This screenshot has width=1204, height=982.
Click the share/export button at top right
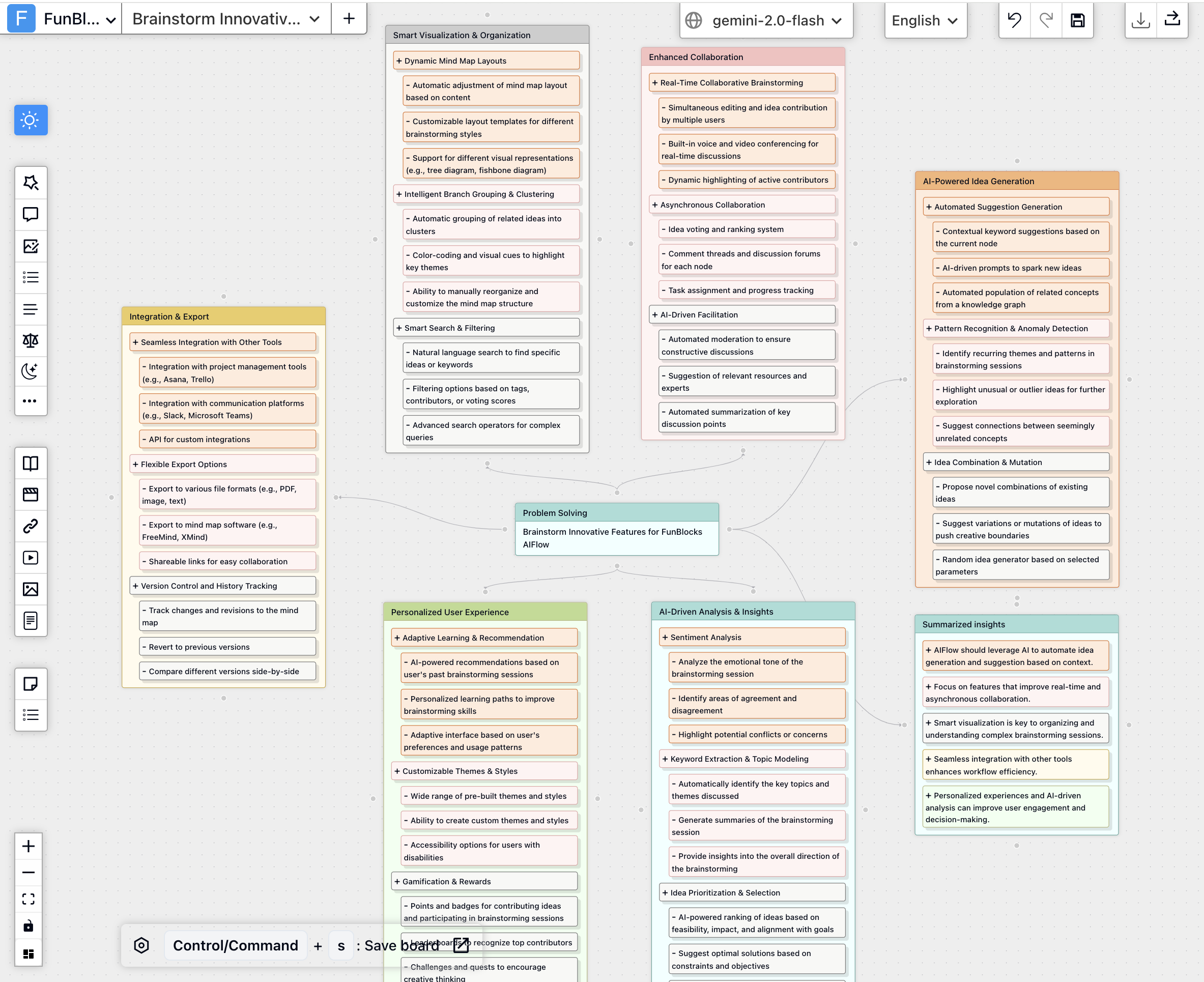[1172, 20]
